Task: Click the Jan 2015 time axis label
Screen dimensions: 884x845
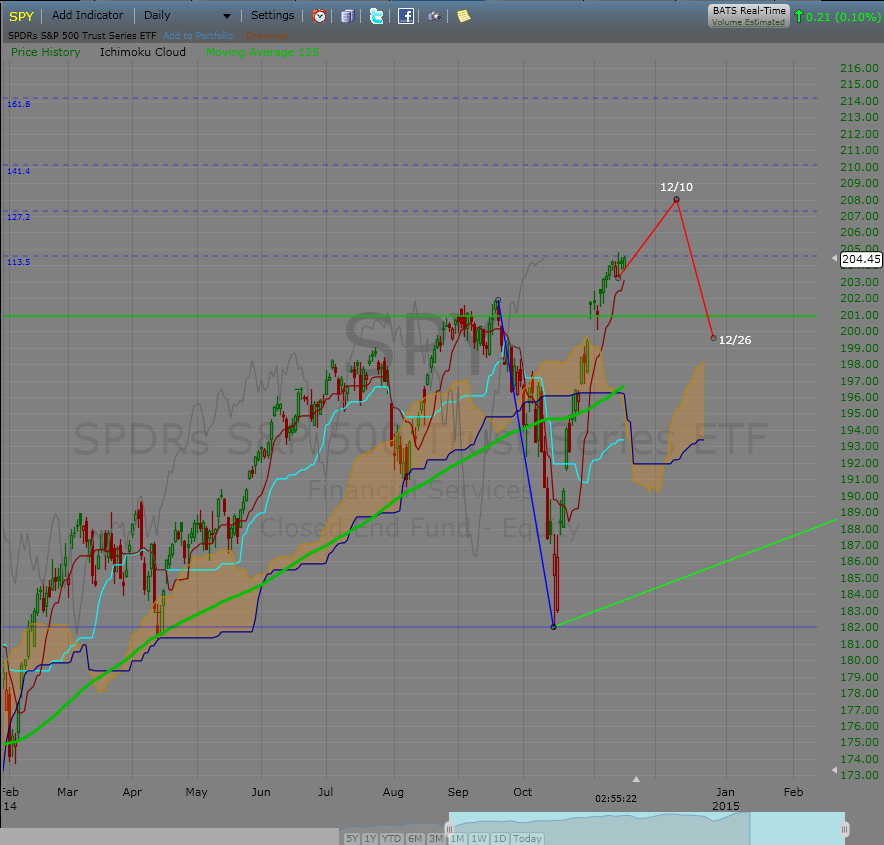Action: 726,799
